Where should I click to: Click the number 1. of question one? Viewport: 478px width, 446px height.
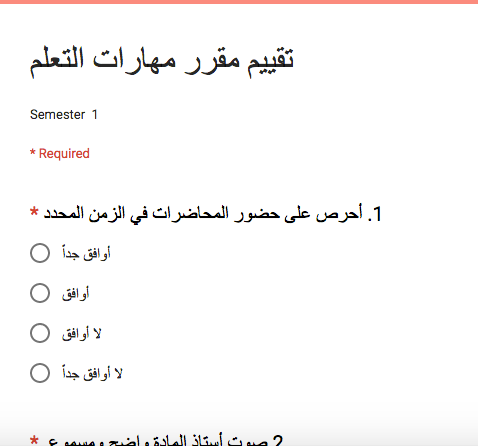(375, 214)
